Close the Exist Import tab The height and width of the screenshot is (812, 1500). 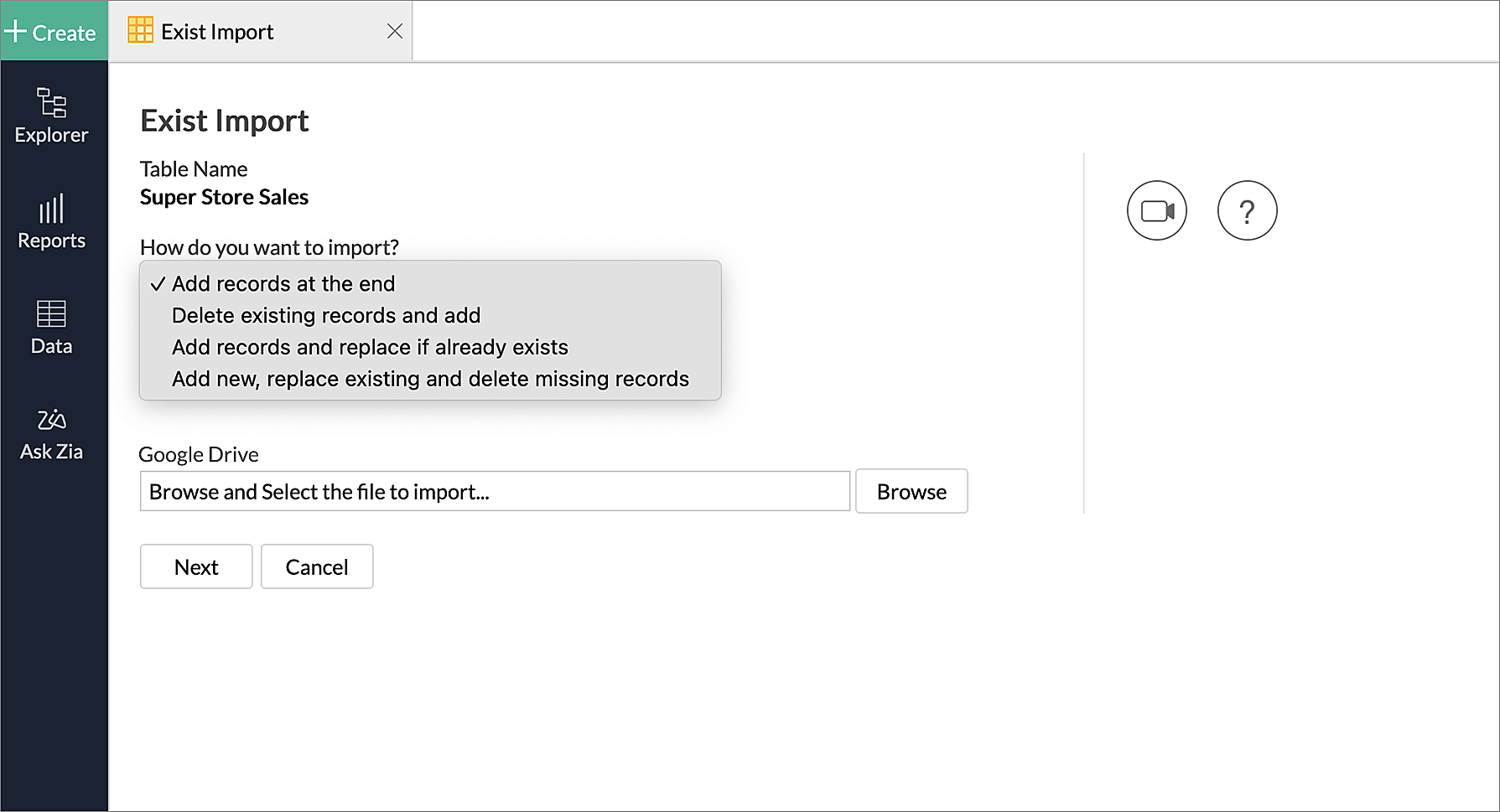click(395, 31)
